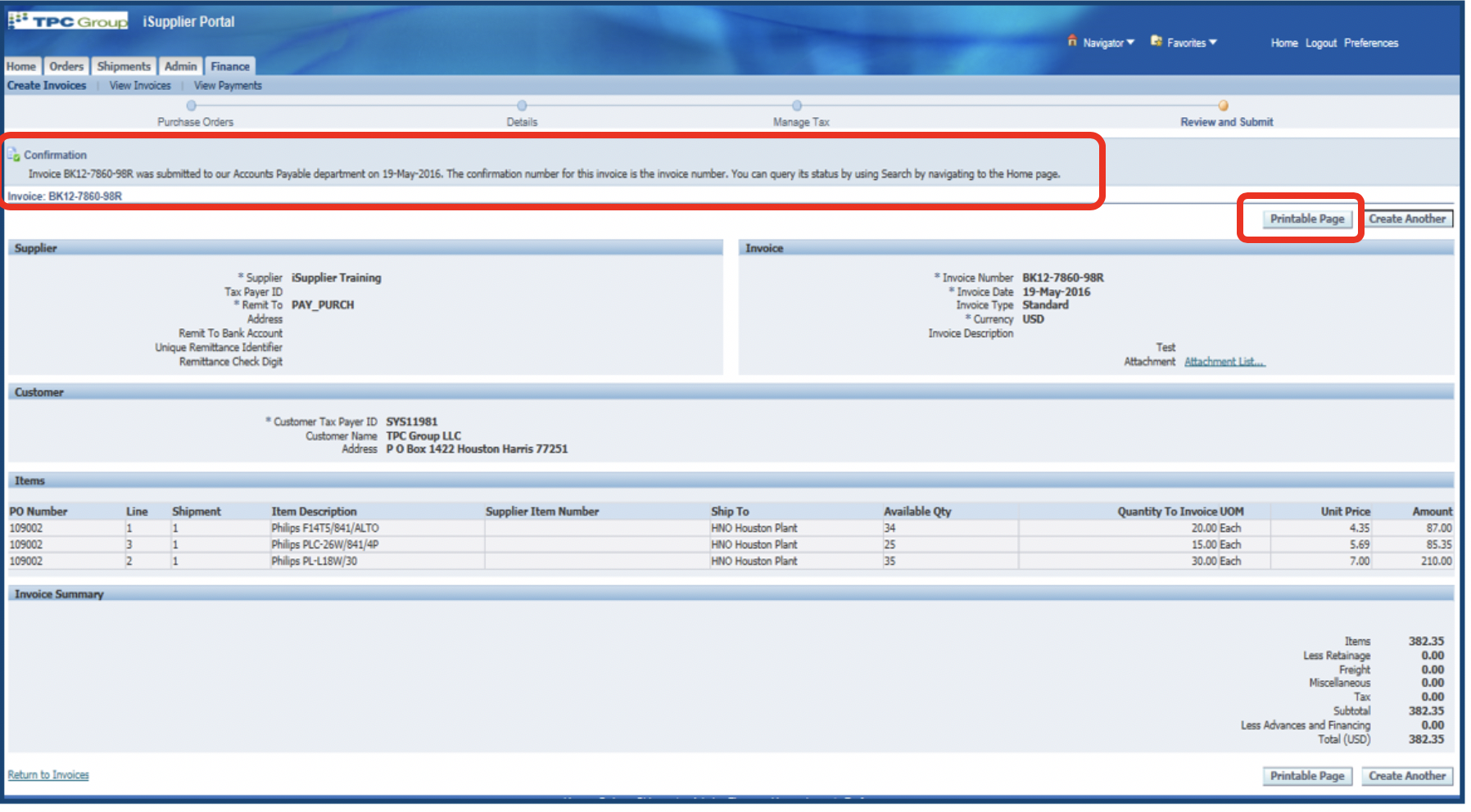Click the Logout link
Image resolution: width=1471 pixels, height=812 pixels.
(x=1321, y=43)
